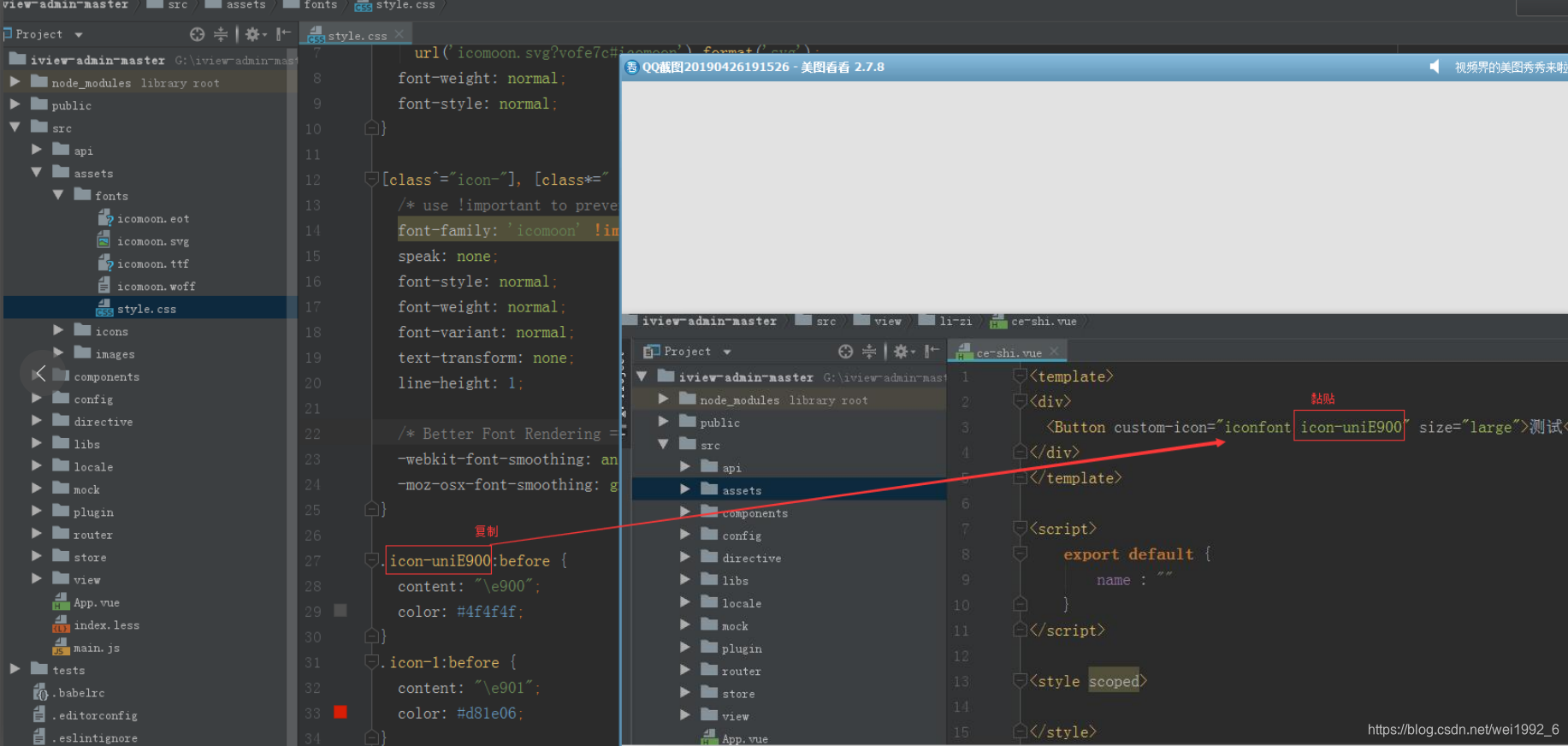Collapse the fonts folder in left tree
The width and height of the screenshot is (1568, 746).
[58, 195]
